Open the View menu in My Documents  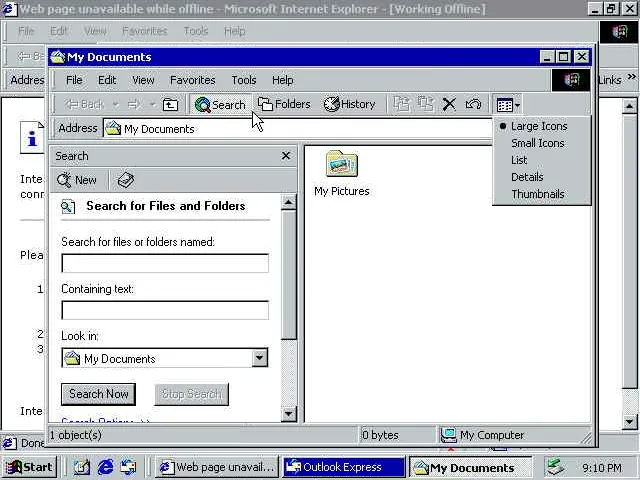[x=143, y=80]
